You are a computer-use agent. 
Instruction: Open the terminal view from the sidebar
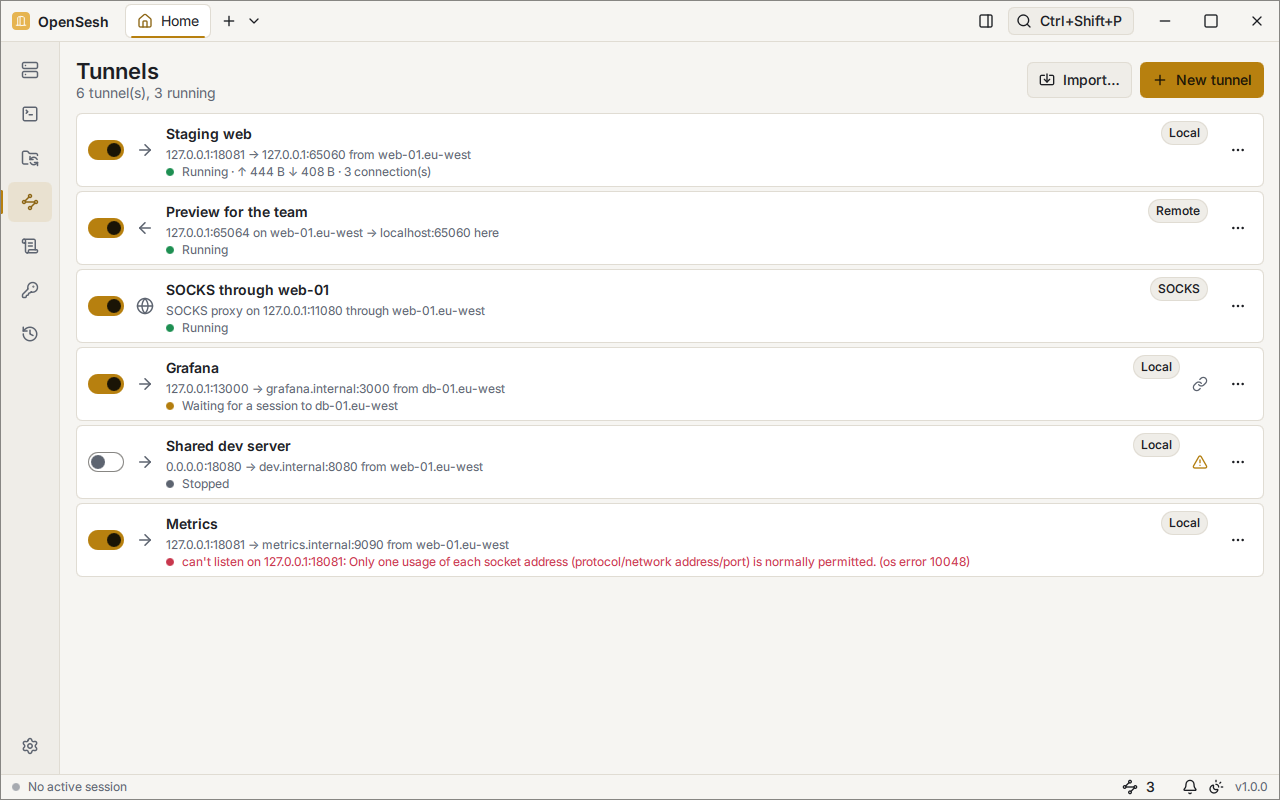coord(30,114)
